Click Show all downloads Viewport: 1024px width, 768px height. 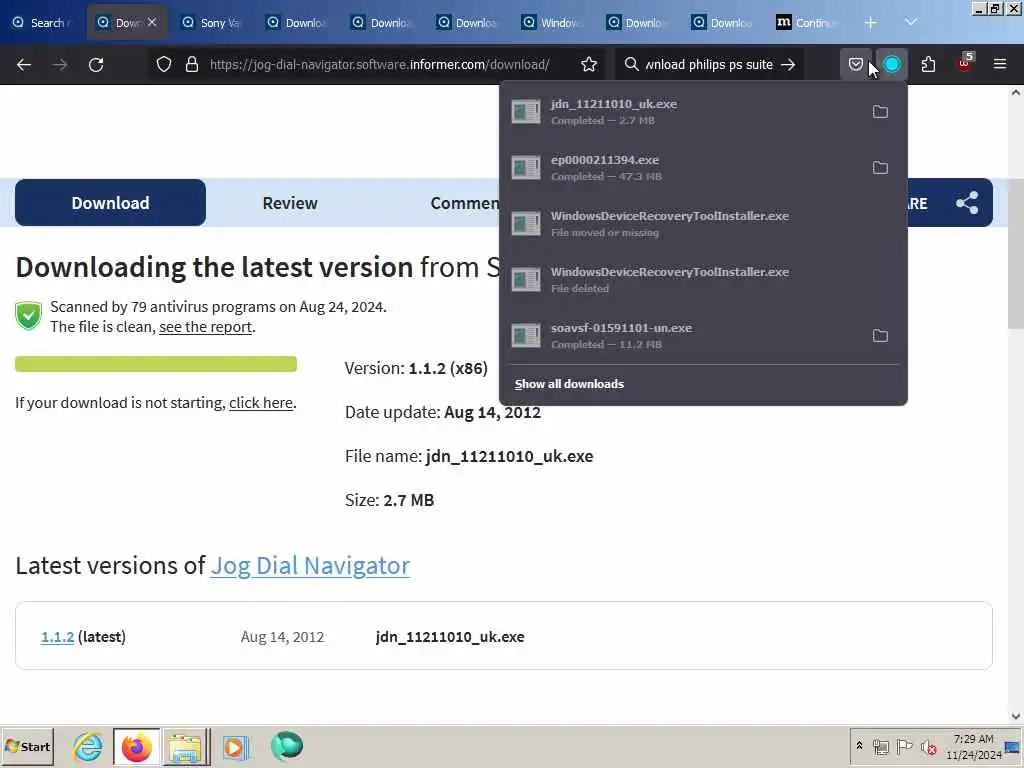pos(569,384)
